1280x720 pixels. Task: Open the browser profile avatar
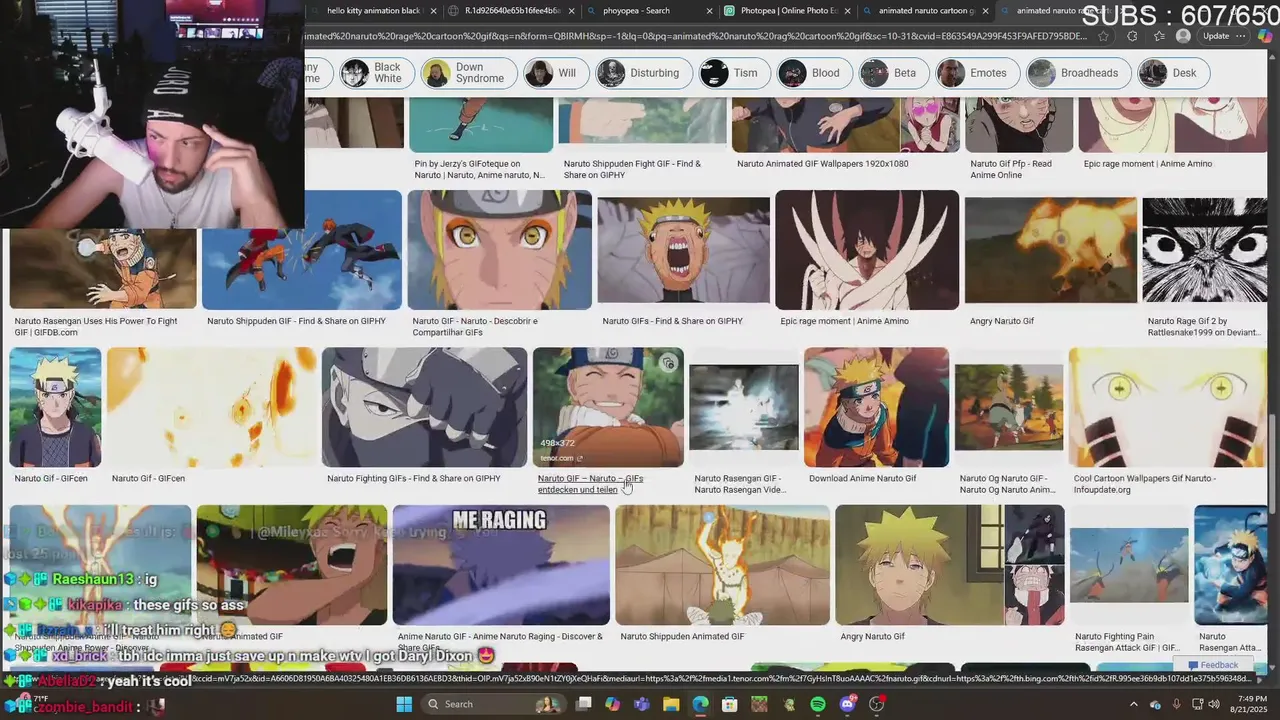click(1183, 36)
